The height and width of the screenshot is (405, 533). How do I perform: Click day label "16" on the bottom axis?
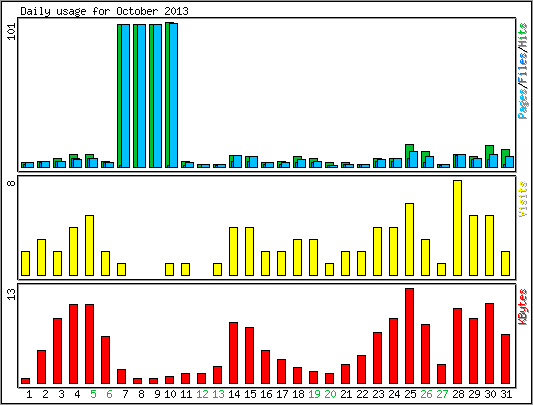[x=266, y=394]
